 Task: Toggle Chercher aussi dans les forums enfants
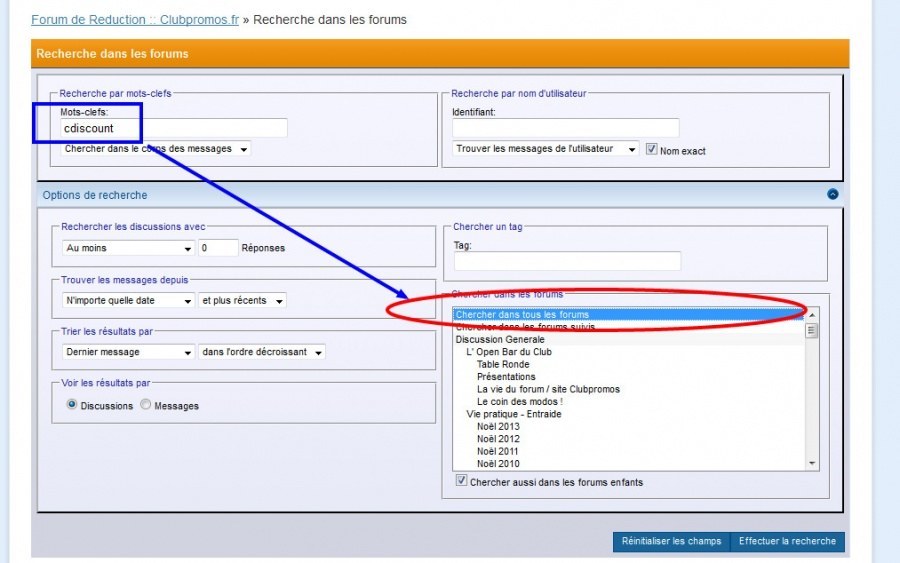pos(461,481)
